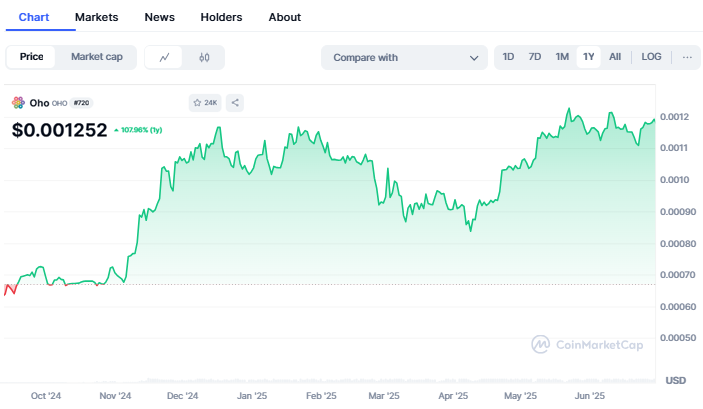Click the #720 rank badge

81,103
